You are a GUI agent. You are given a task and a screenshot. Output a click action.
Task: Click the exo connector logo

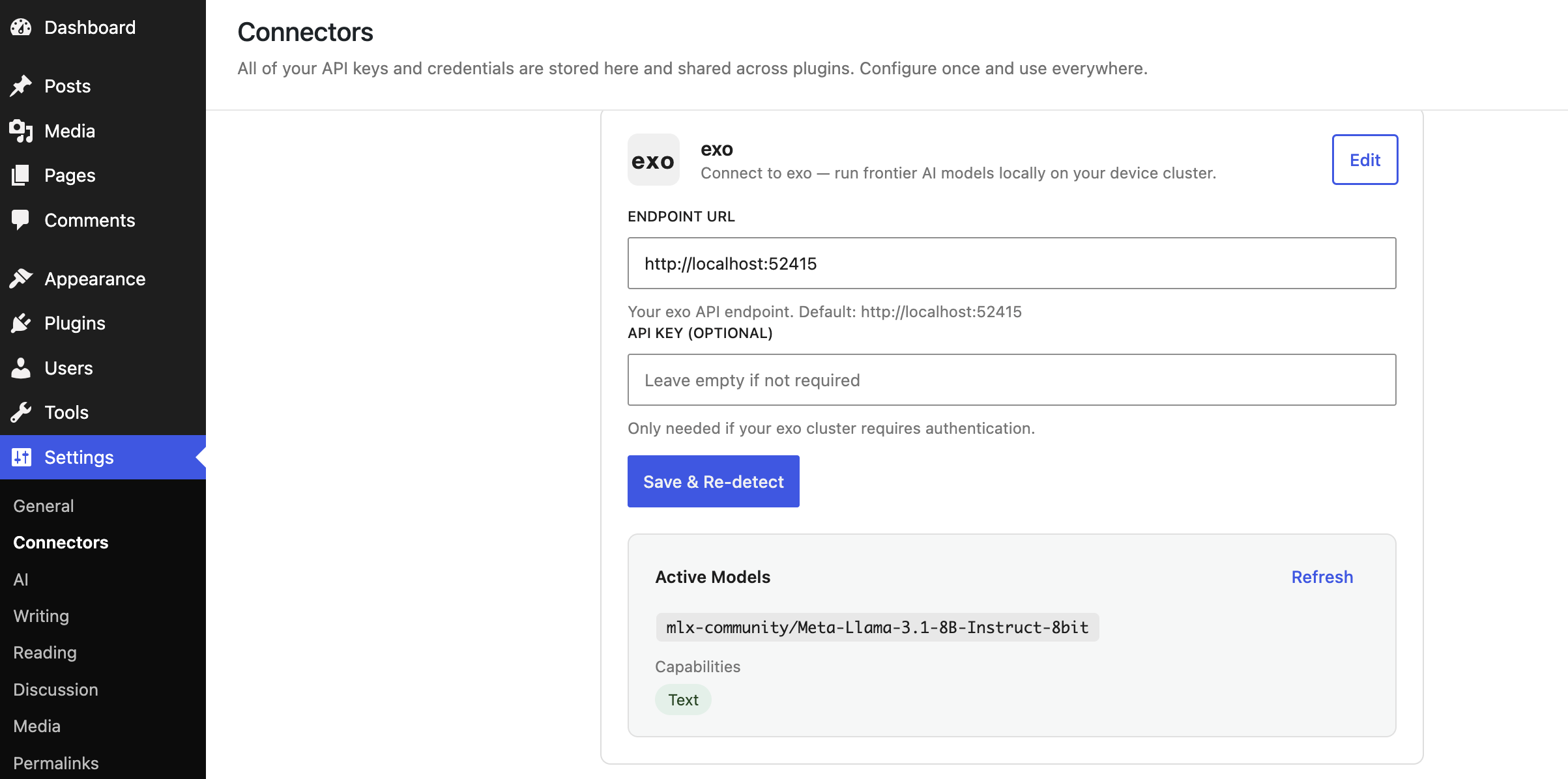[654, 160]
